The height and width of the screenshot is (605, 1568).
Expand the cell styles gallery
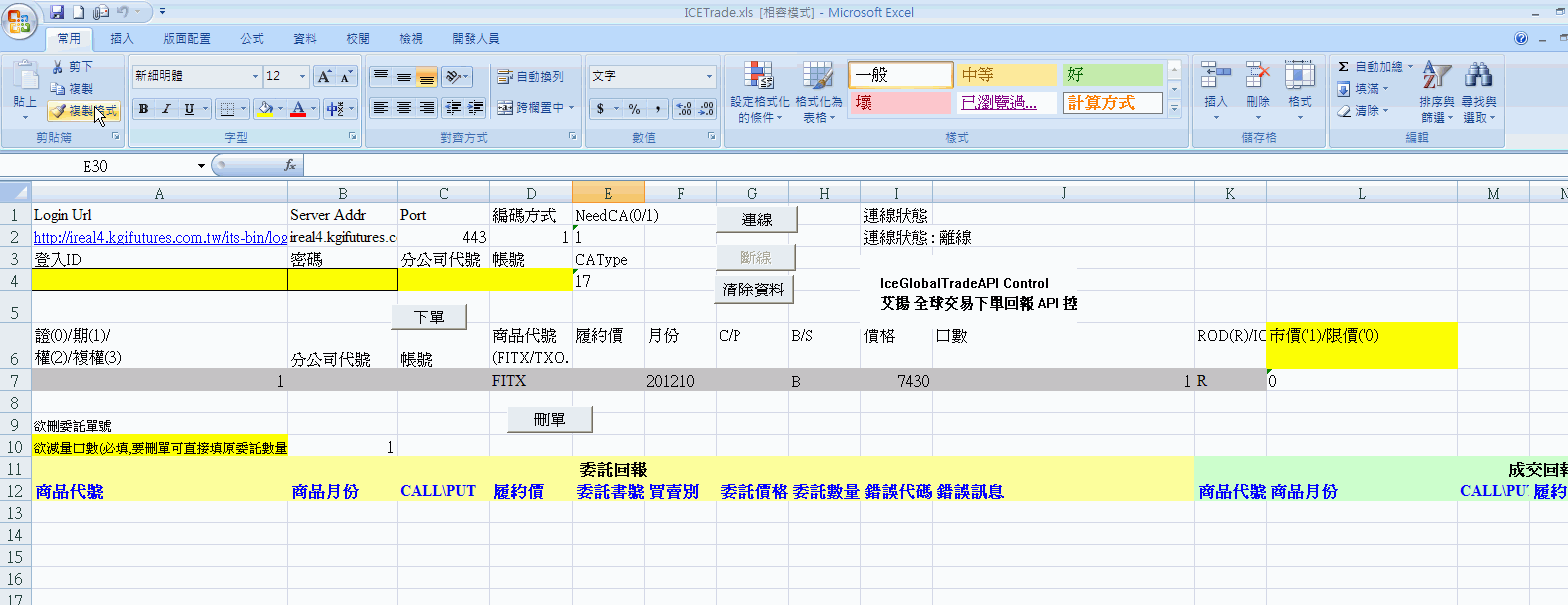[1175, 108]
